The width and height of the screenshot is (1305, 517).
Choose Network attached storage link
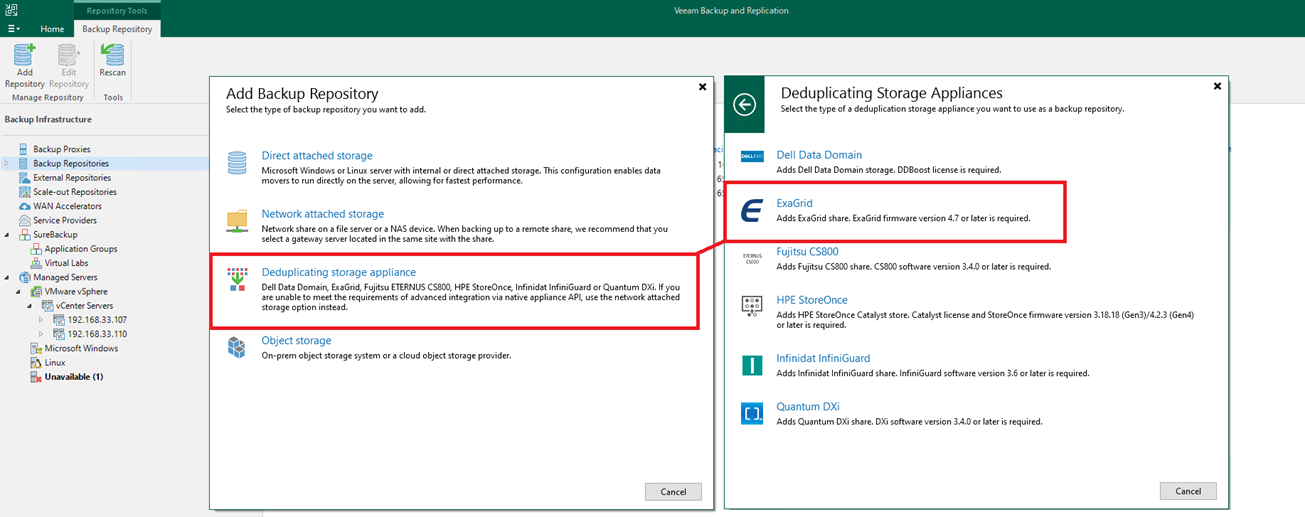pos(323,214)
